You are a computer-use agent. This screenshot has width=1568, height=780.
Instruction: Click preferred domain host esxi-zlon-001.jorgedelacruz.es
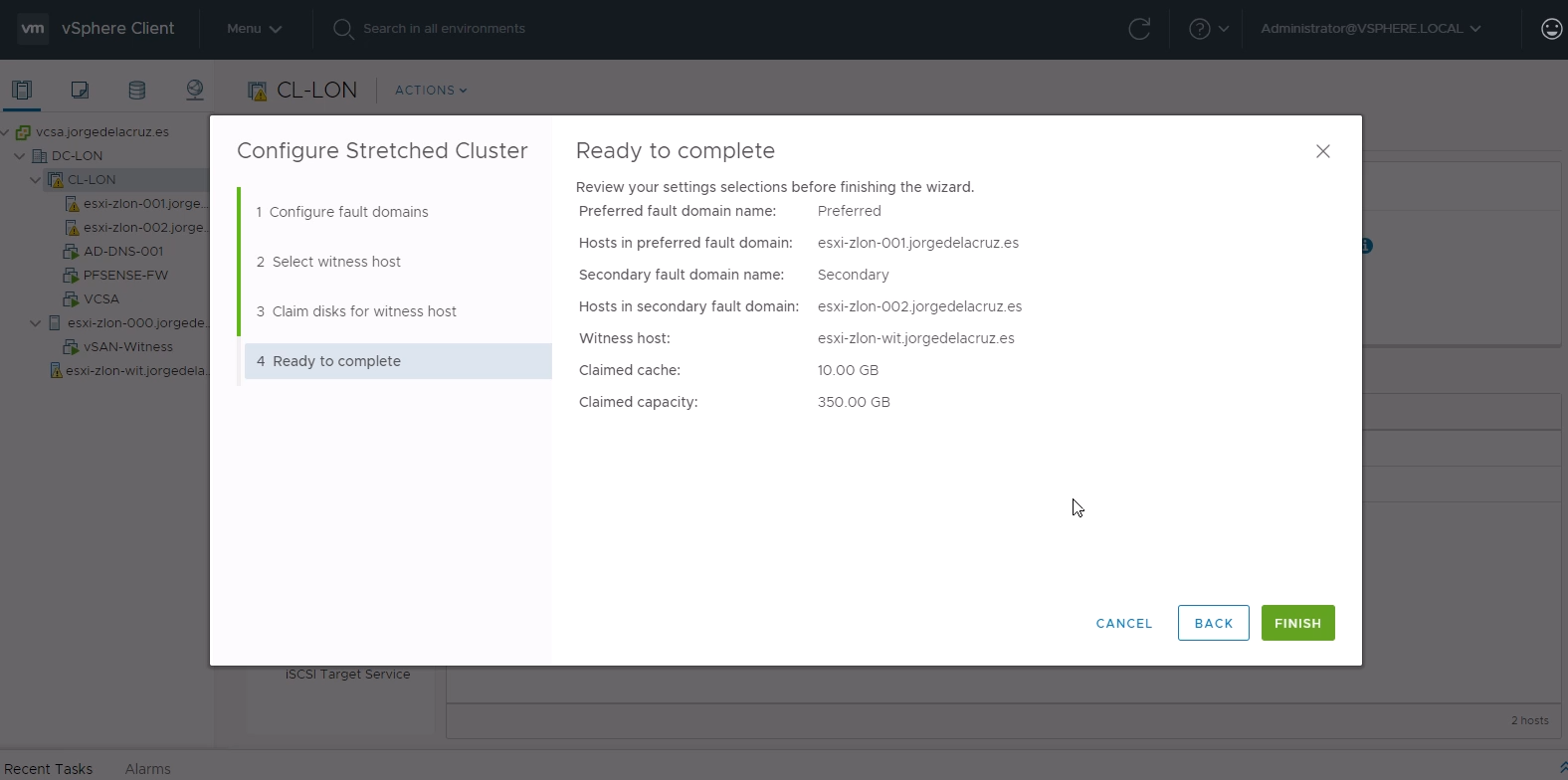(x=918, y=243)
